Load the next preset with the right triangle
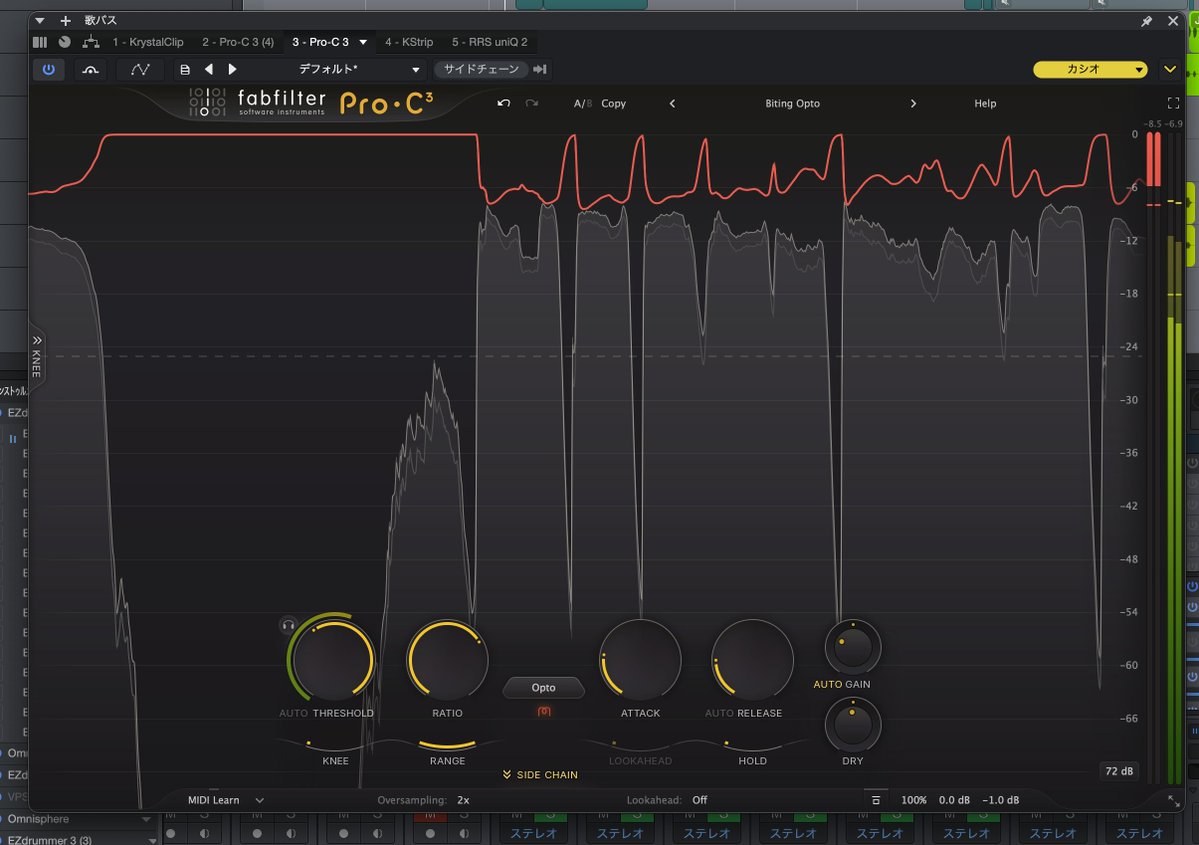 click(x=232, y=70)
